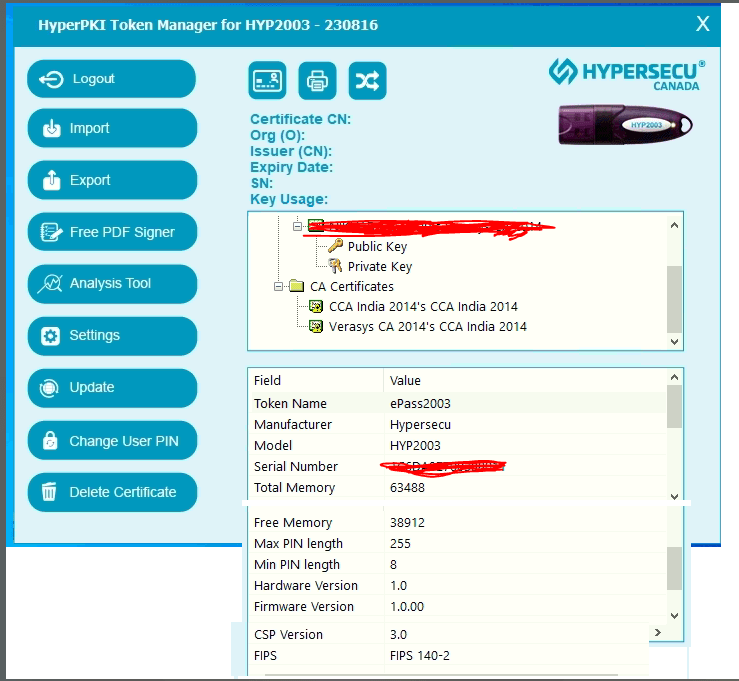Click scroll-down arrow beside Total Memory row
Viewport: 739px width, 681px height.
674,497
